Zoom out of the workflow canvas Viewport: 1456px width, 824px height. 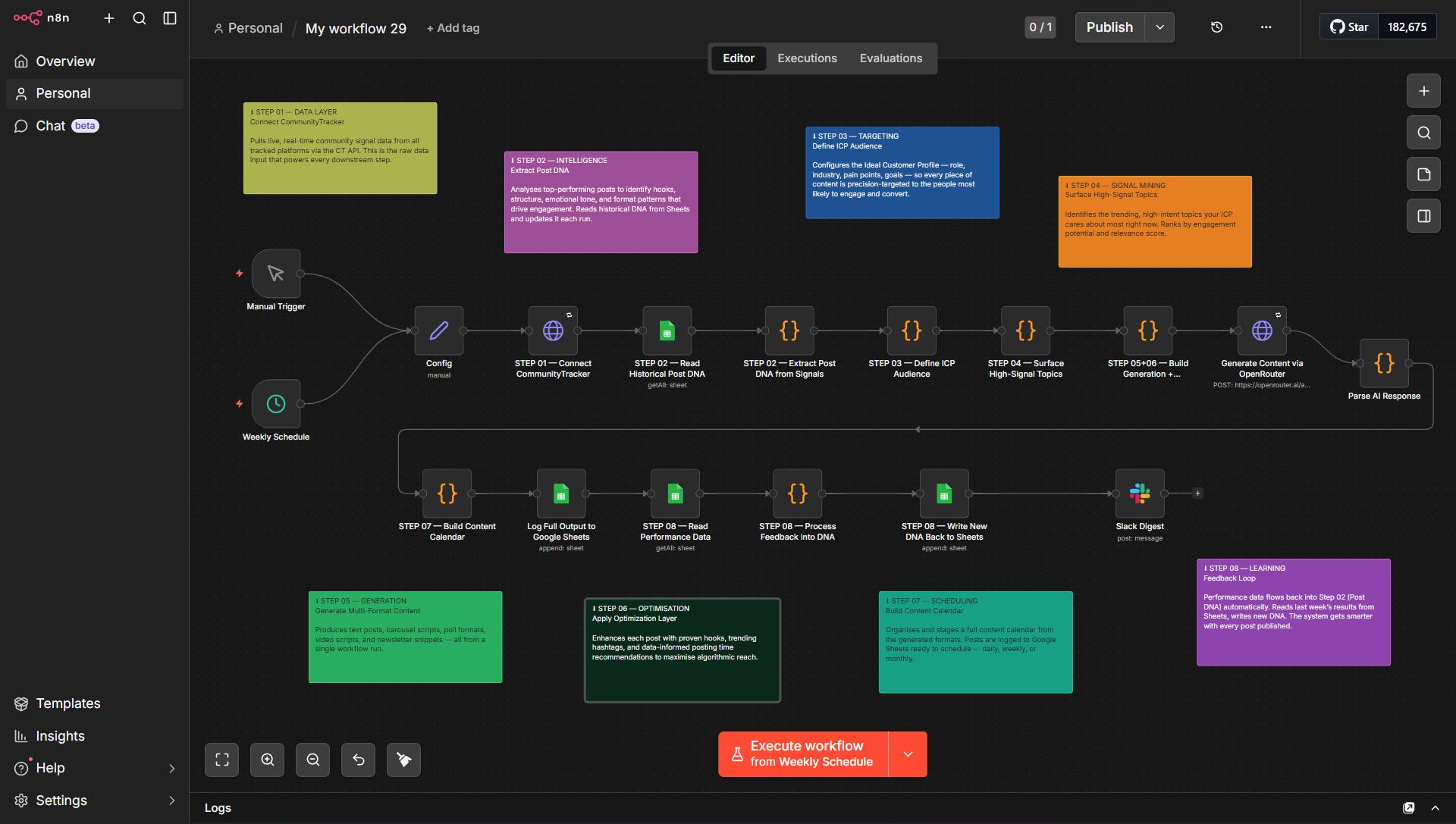[312, 760]
